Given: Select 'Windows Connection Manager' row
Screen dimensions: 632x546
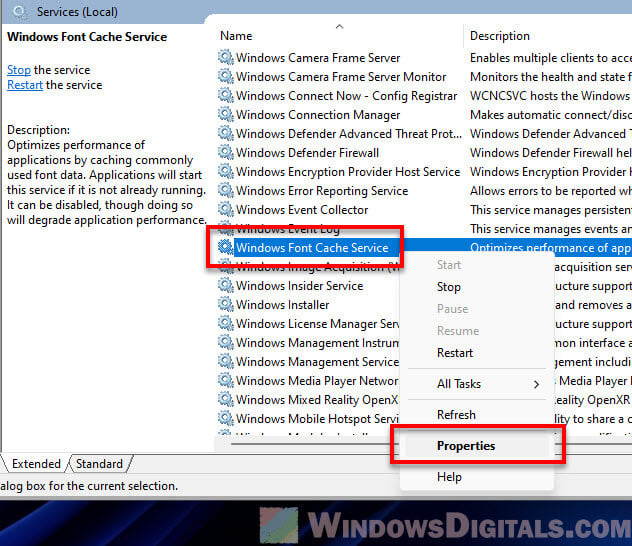Looking at the screenshot, I should 318,114.
